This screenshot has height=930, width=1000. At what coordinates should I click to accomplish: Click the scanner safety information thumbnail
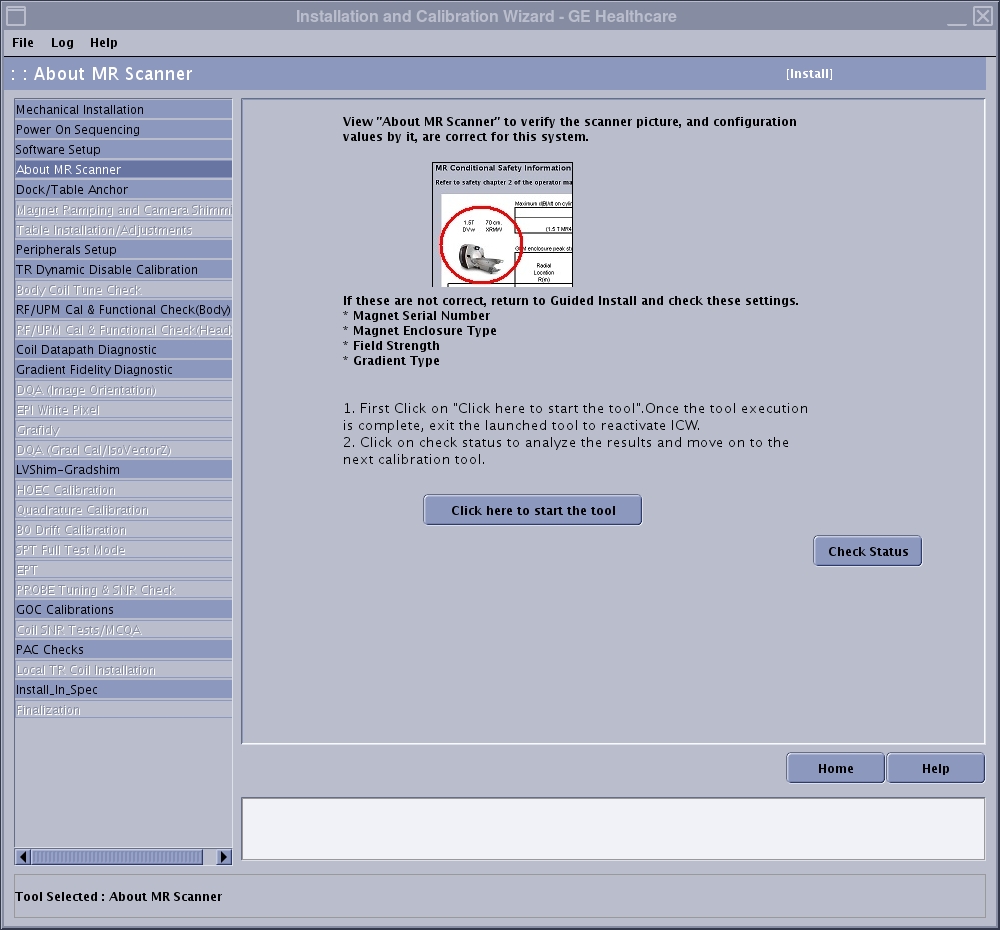coord(502,224)
